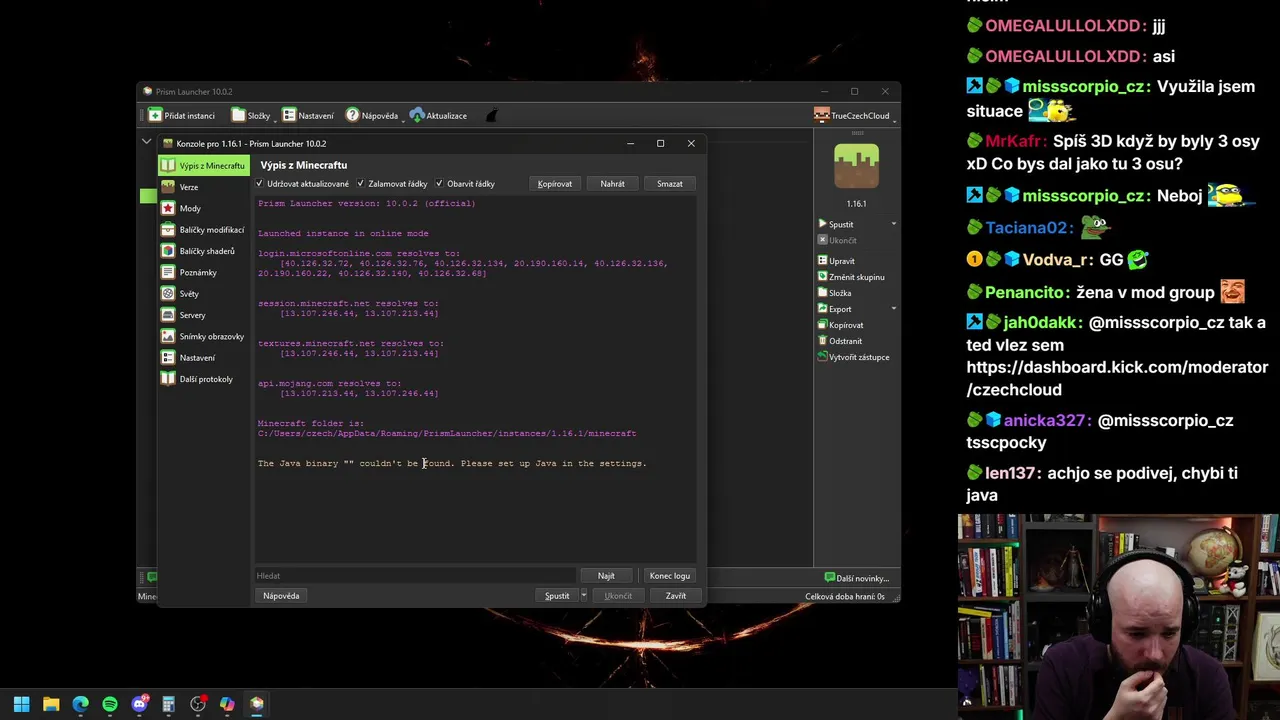
Task: Open the dashboard.kick.com link in chat
Action: coord(1117,378)
